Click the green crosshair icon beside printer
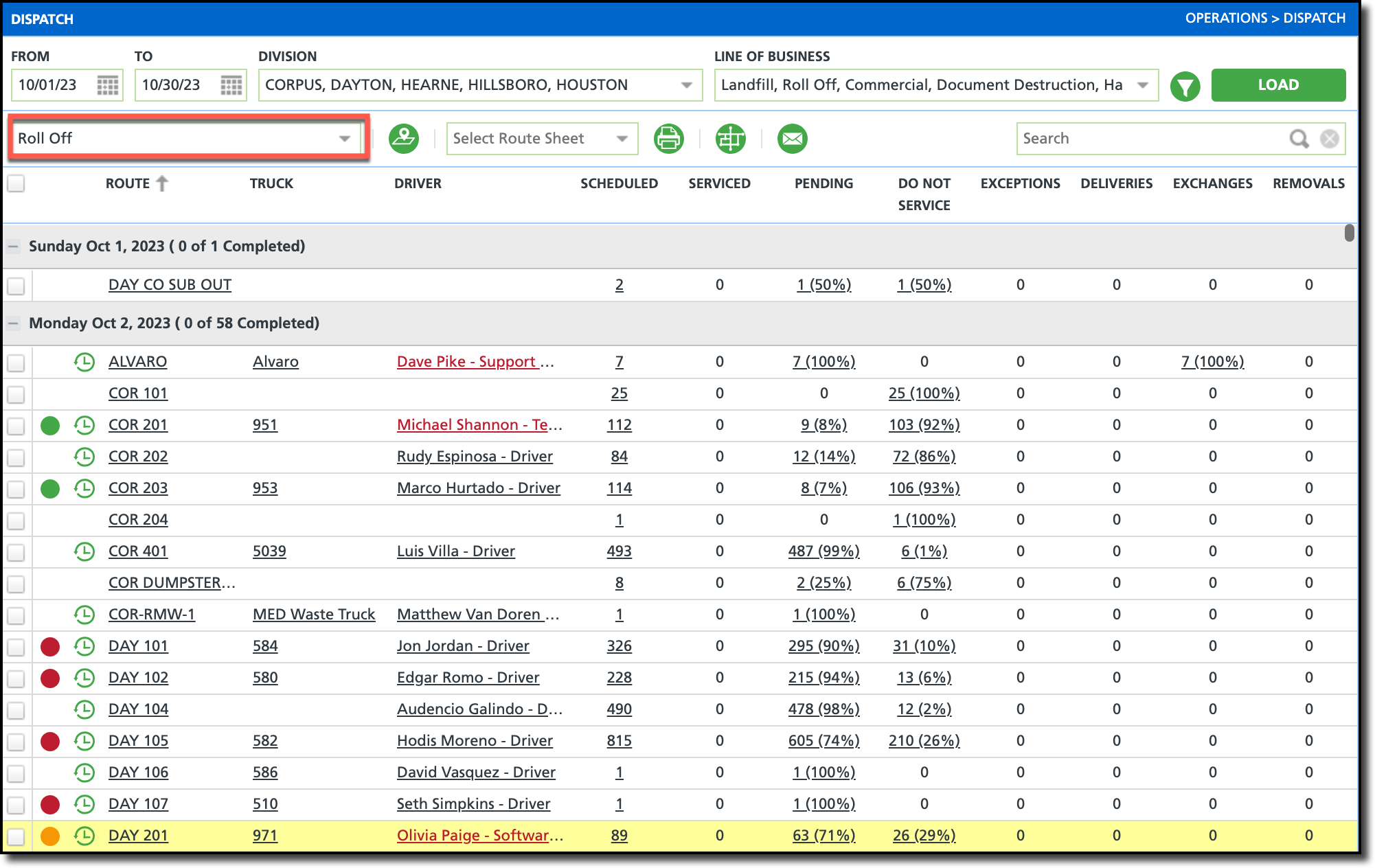The width and height of the screenshot is (1375, 868). coord(730,139)
